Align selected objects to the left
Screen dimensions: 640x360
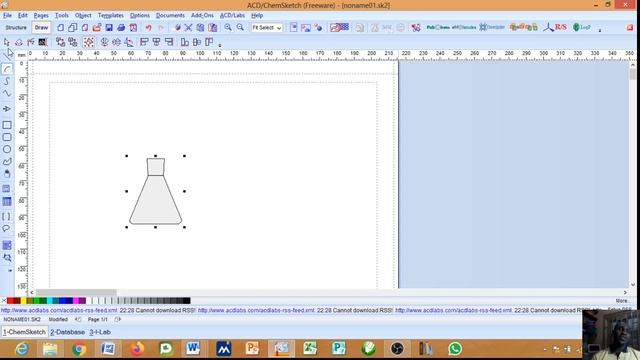point(144,42)
